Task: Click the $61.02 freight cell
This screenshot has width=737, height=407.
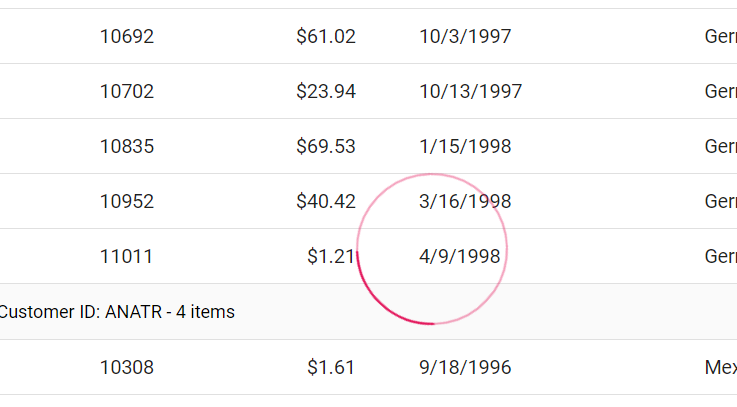Action: click(326, 37)
